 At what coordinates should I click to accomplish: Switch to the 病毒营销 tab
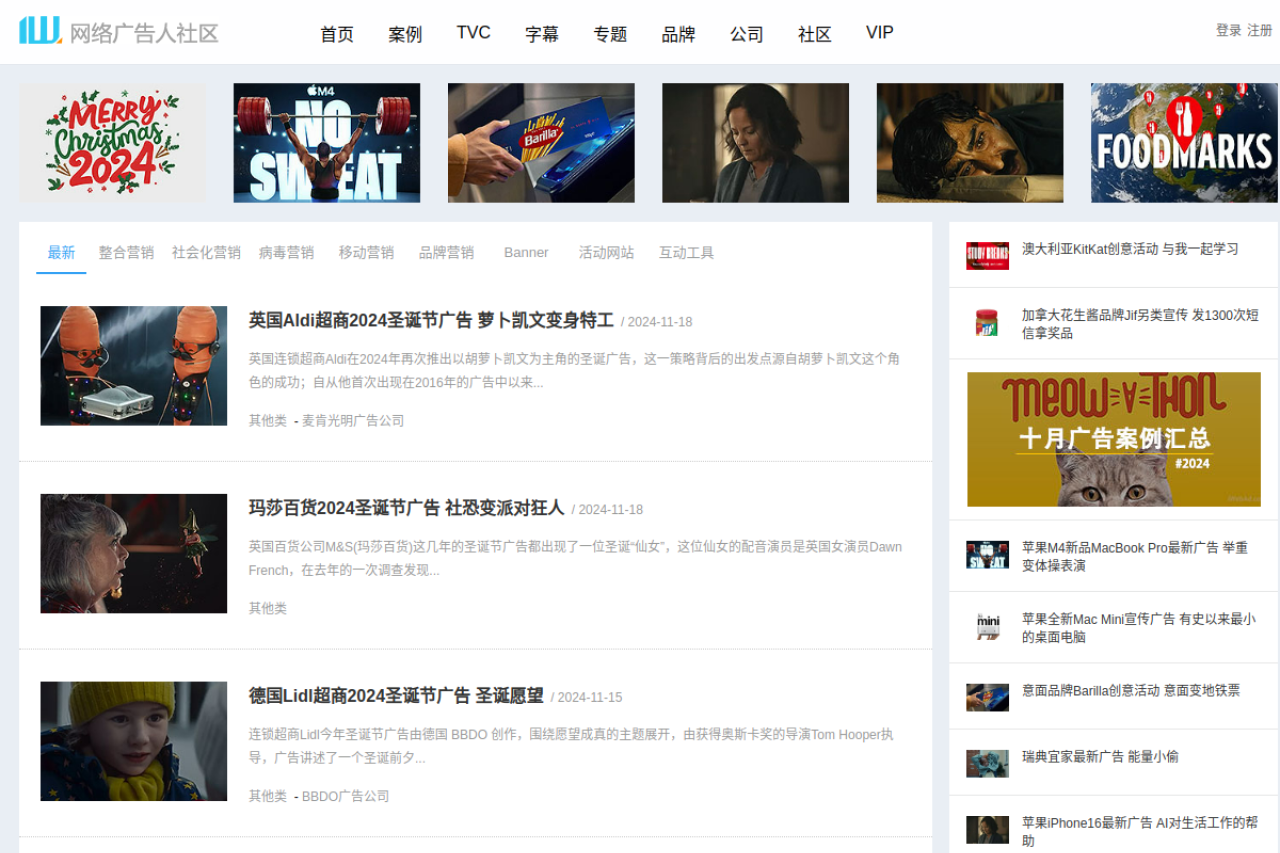pyautogui.click(x=286, y=253)
